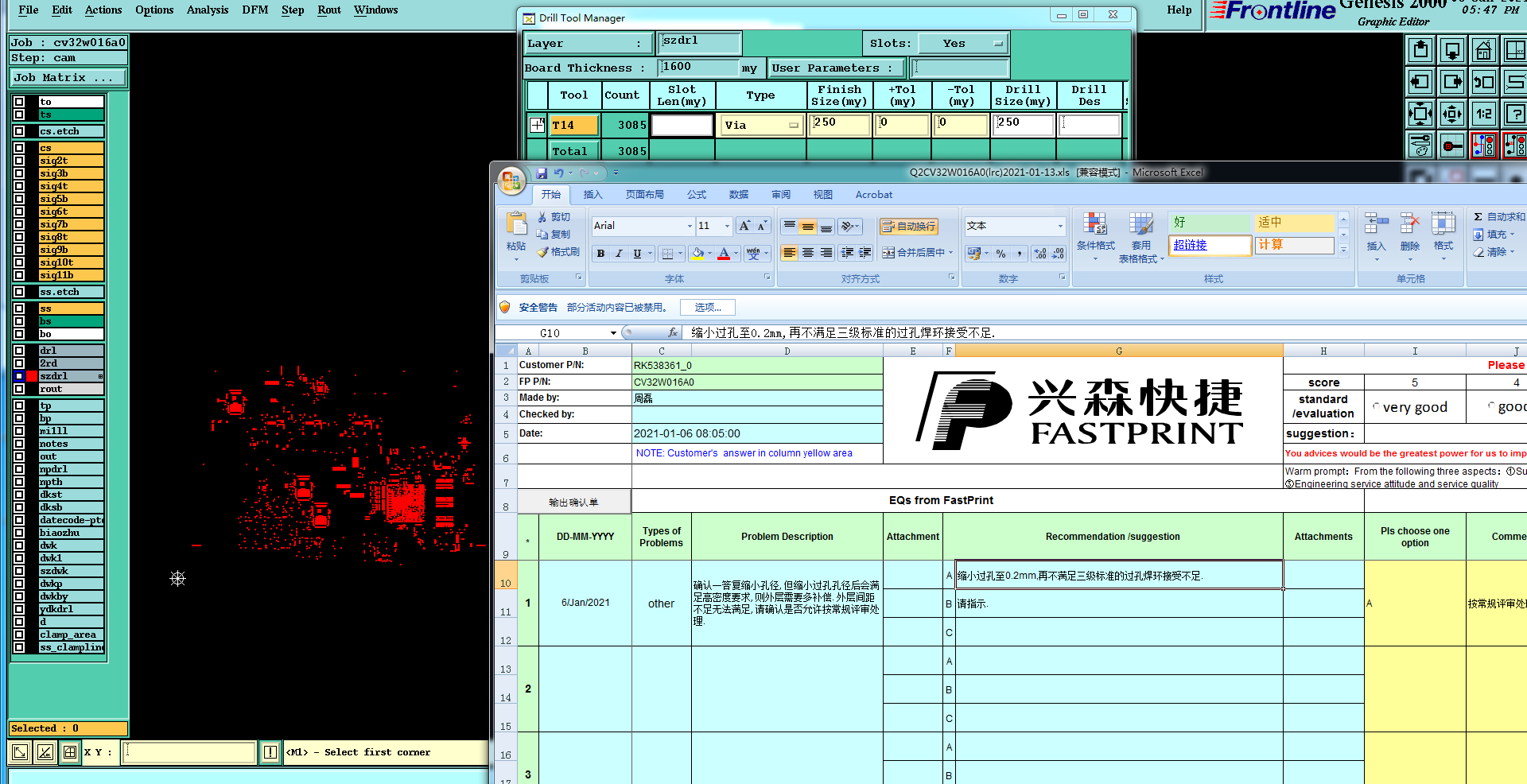Click the pan left icon
Image resolution: width=1527 pixels, height=784 pixels.
pos(1420,82)
